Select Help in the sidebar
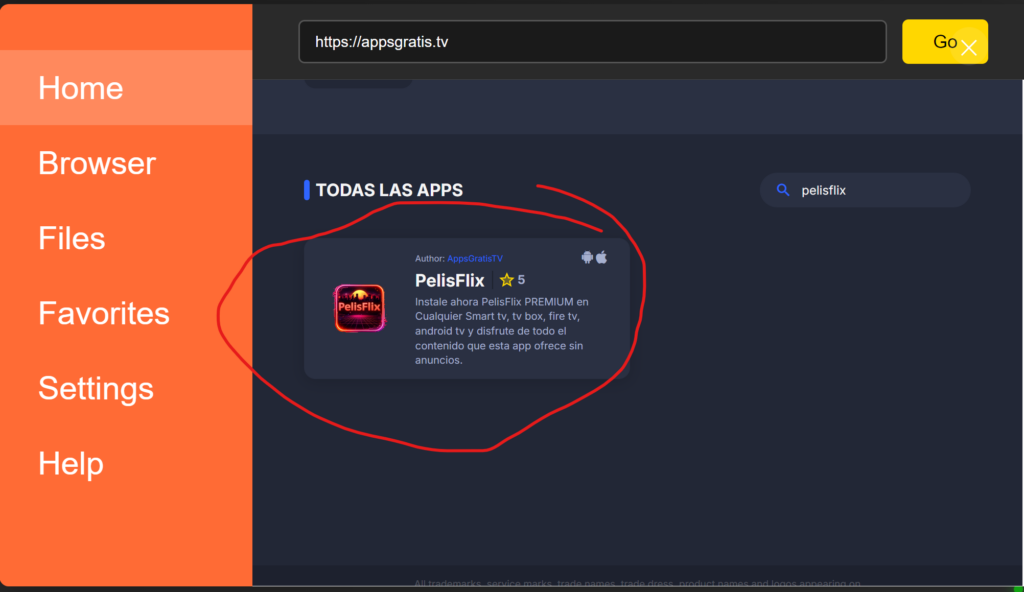 tap(71, 463)
